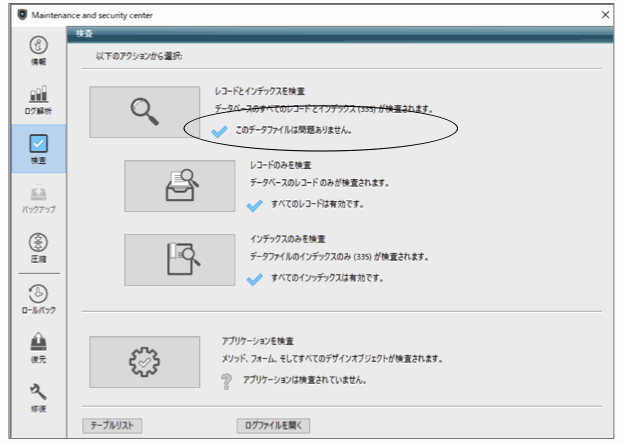Click the description データベースのレコードのみが検査されます。

click(x=319, y=182)
